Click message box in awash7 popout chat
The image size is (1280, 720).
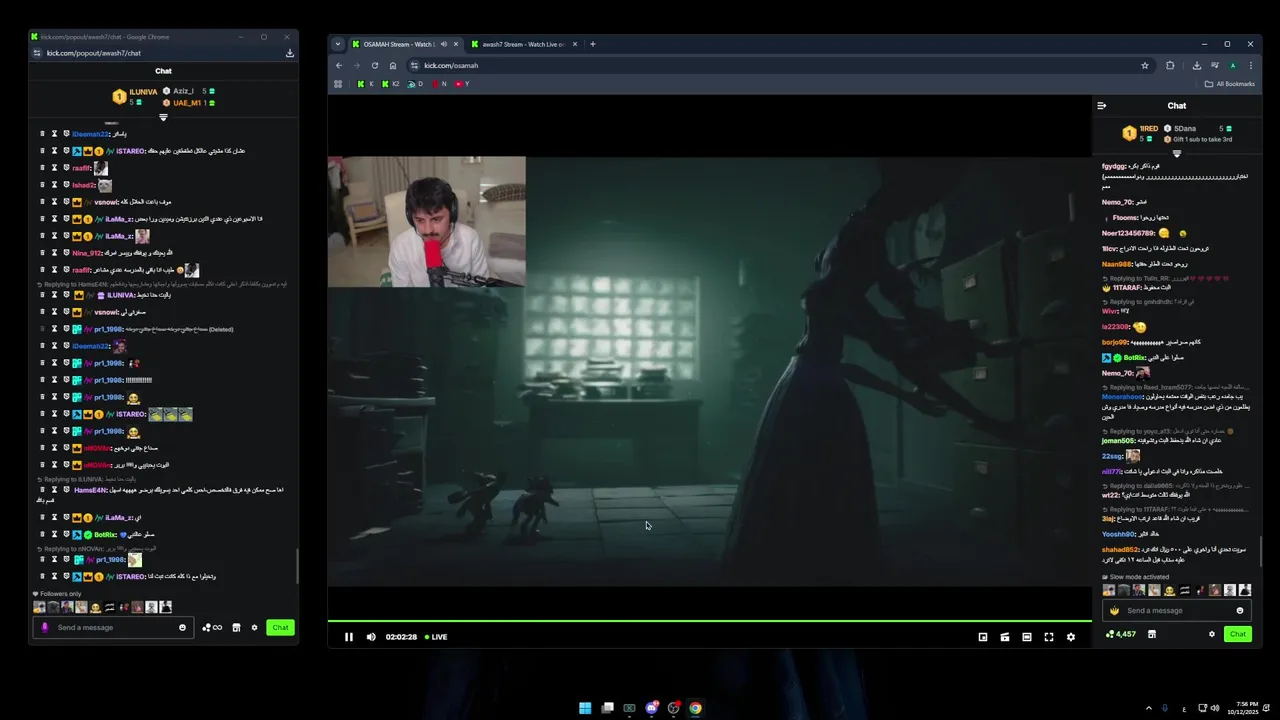pyautogui.click(x=113, y=628)
